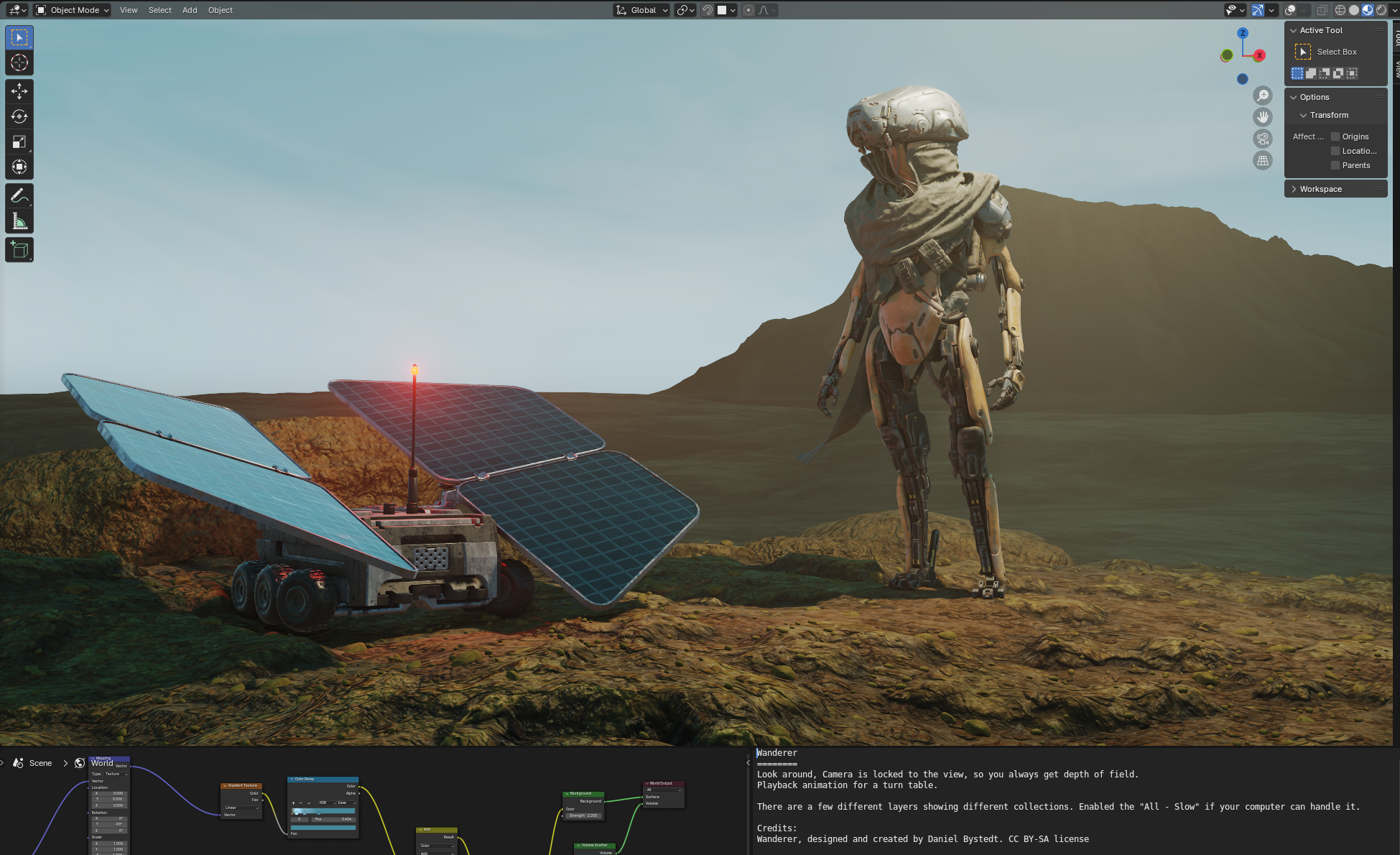This screenshot has height=855, width=1400.
Task: Switch to wireframe viewport shading
Action: pos(1340,10)
